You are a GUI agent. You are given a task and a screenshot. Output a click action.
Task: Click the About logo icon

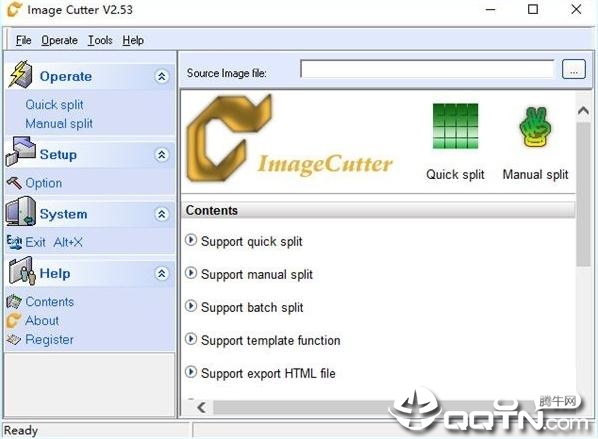point(14,320)
